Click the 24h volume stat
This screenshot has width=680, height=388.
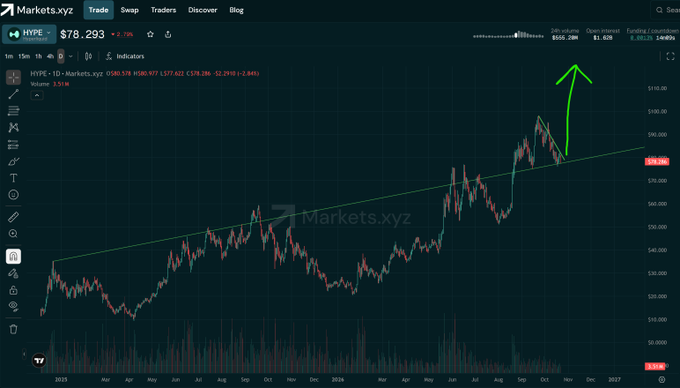(x=565, y=34)
